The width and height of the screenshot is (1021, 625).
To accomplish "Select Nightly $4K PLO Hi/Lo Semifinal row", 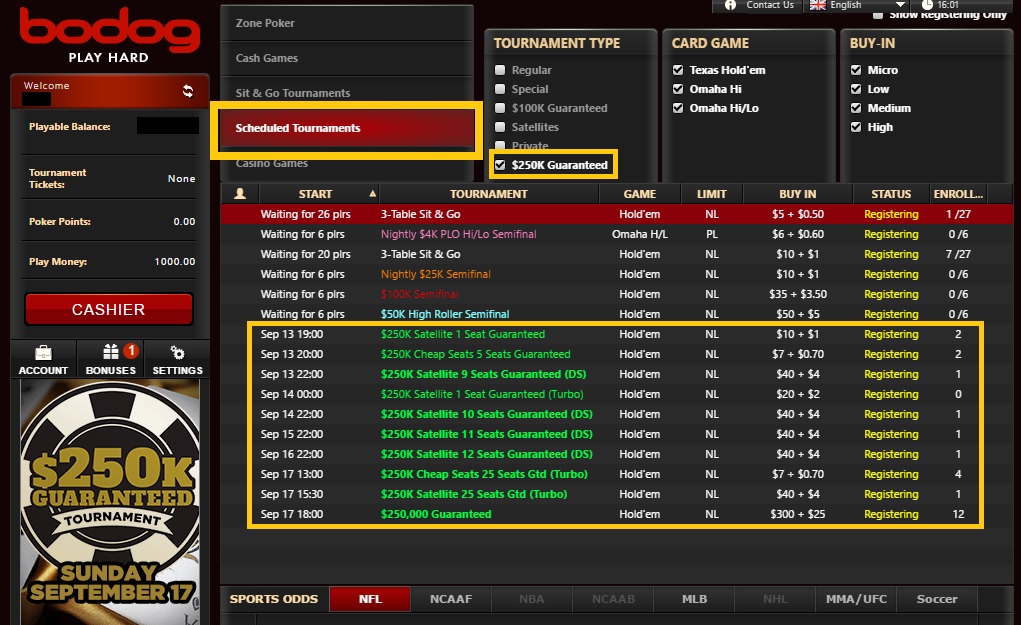I will tap(617, 234).
